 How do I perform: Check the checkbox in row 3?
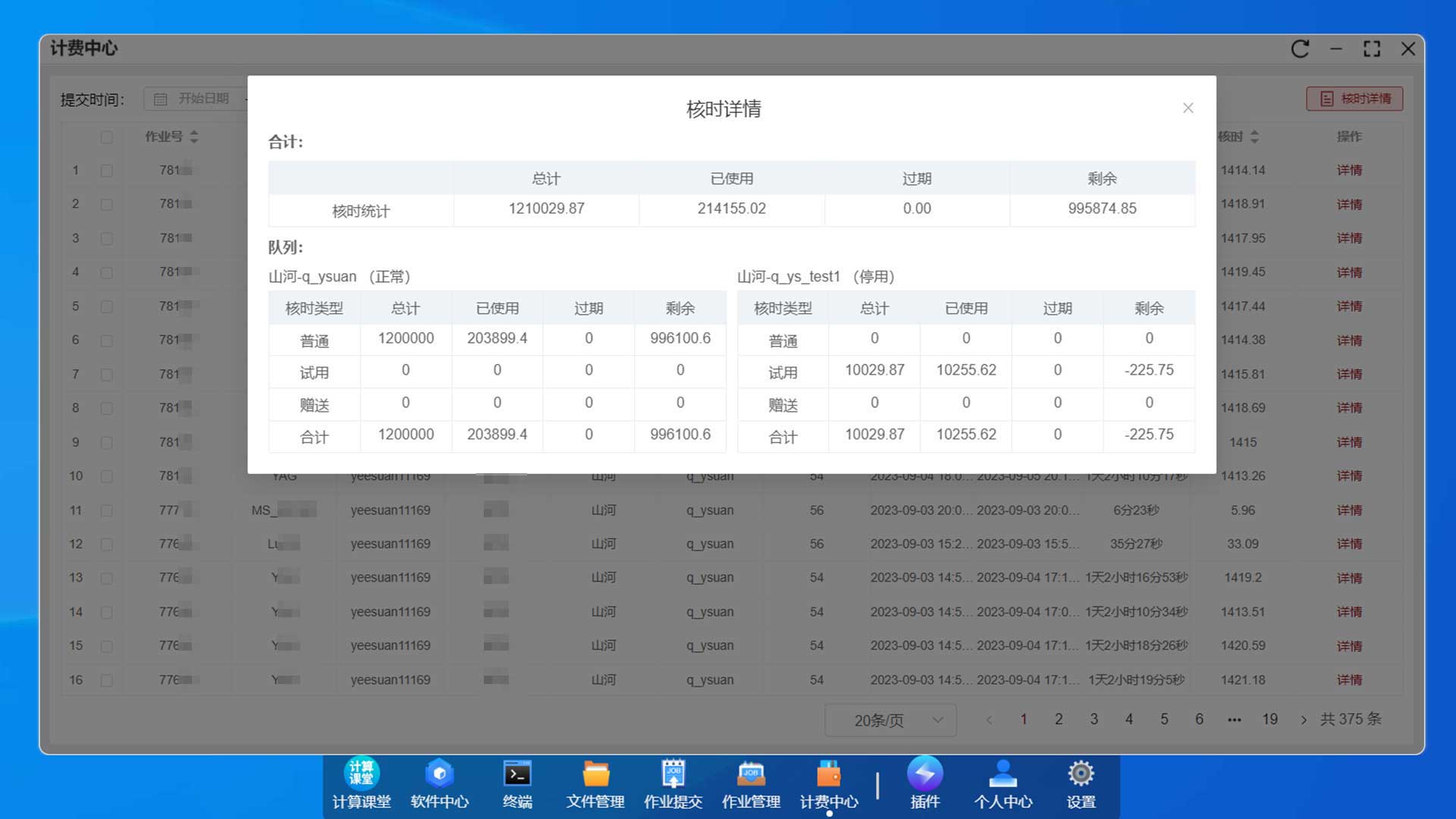point(106,238)
